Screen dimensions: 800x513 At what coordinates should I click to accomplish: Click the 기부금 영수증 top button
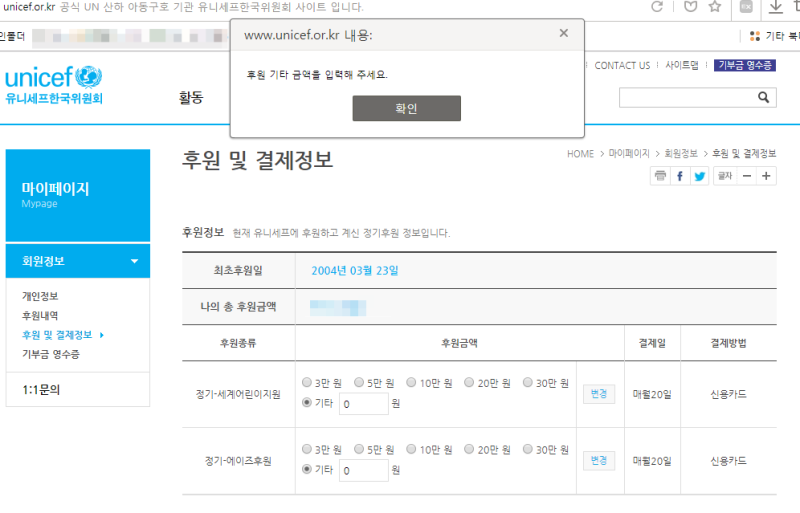(744, 65)
